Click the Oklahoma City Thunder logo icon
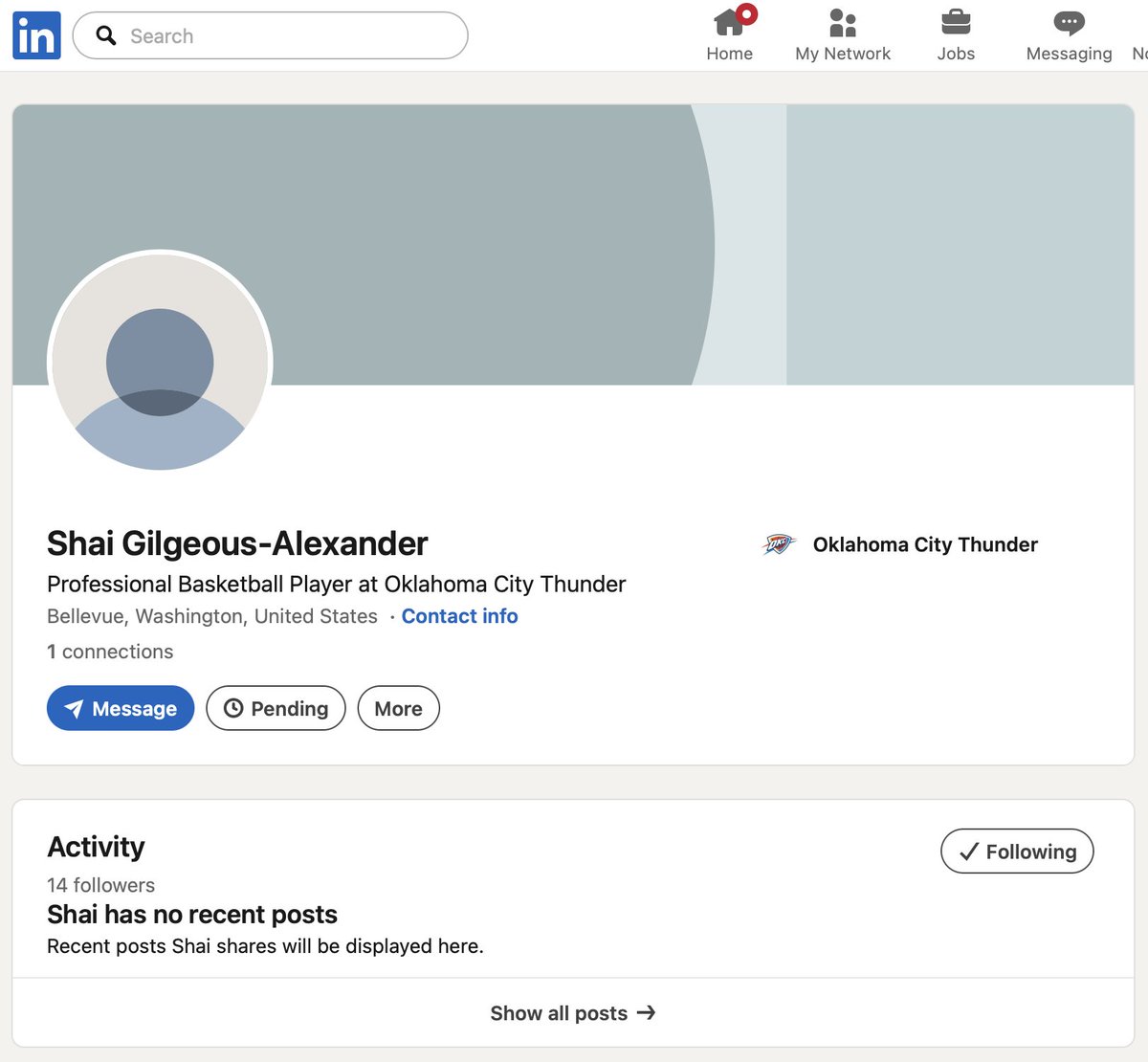The width and height of the screenshot is (1148, 1062). click(x=779, y=544)
